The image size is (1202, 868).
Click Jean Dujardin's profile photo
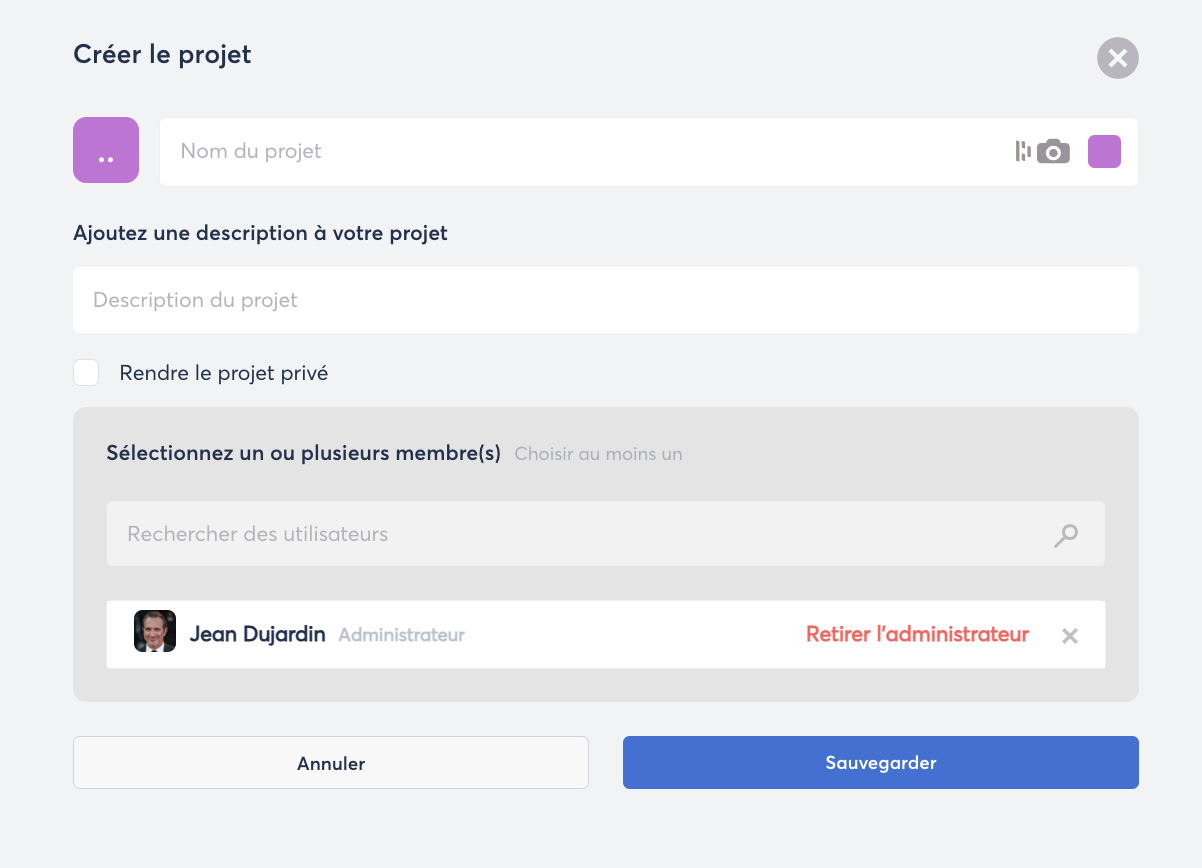[x=155, y=632]
